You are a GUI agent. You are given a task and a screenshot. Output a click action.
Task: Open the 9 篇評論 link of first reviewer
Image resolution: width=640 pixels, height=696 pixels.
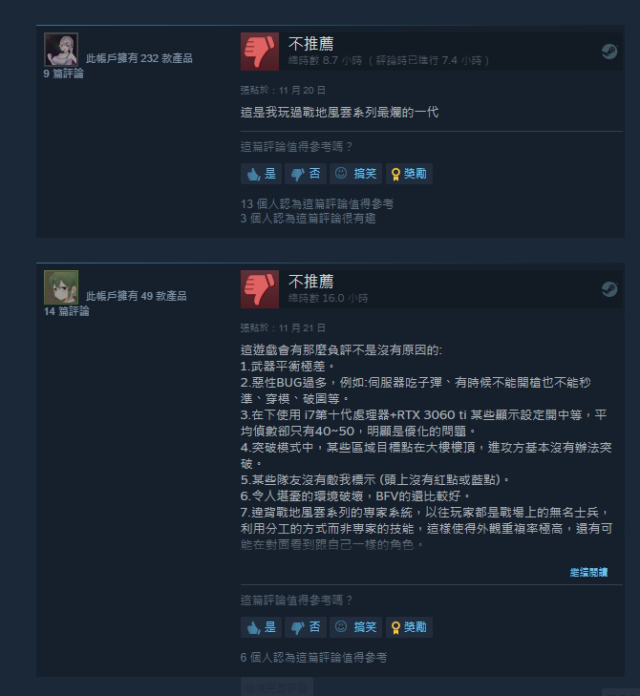click(63, 74)
